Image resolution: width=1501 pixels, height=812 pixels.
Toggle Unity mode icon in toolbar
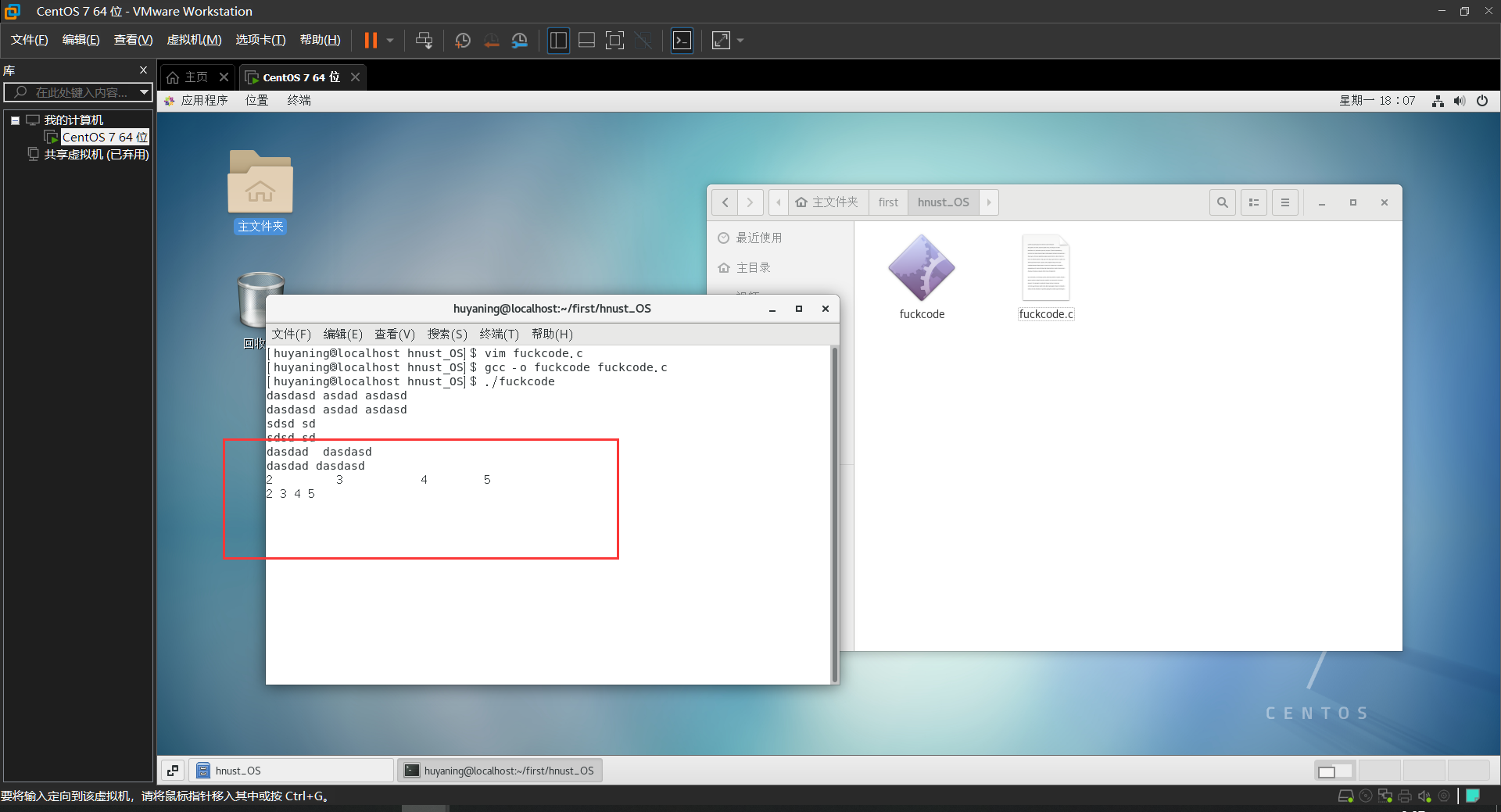coord(643,40)
